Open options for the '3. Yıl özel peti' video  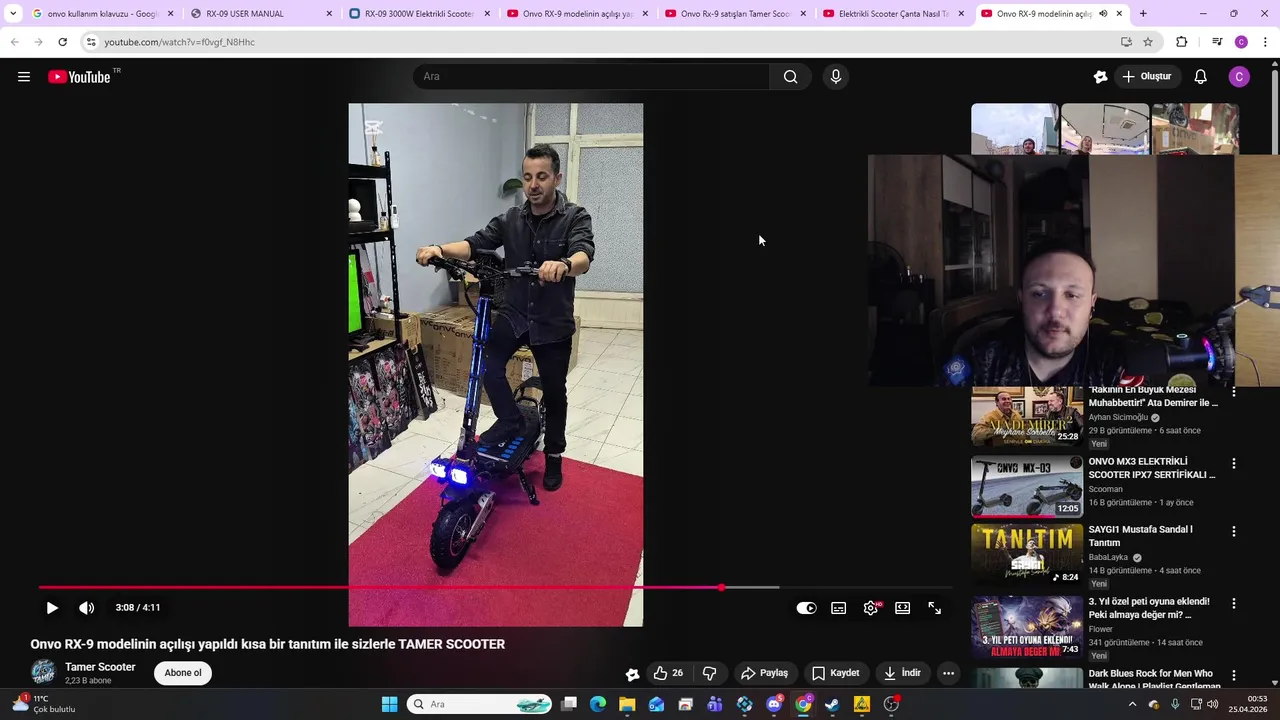pos(1234,604)
